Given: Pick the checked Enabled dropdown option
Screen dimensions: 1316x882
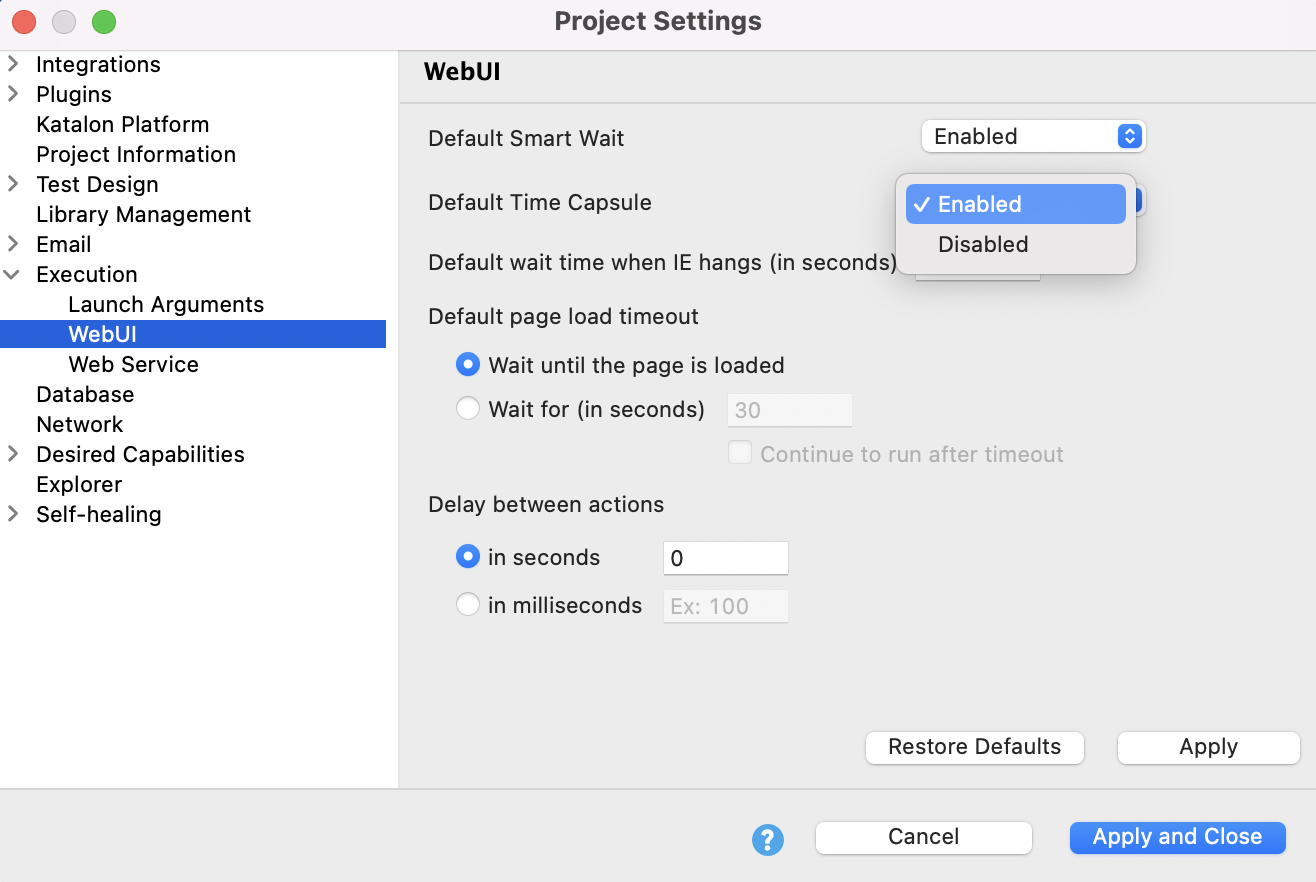Looking at the screenshot, I should pos(1015,204).
